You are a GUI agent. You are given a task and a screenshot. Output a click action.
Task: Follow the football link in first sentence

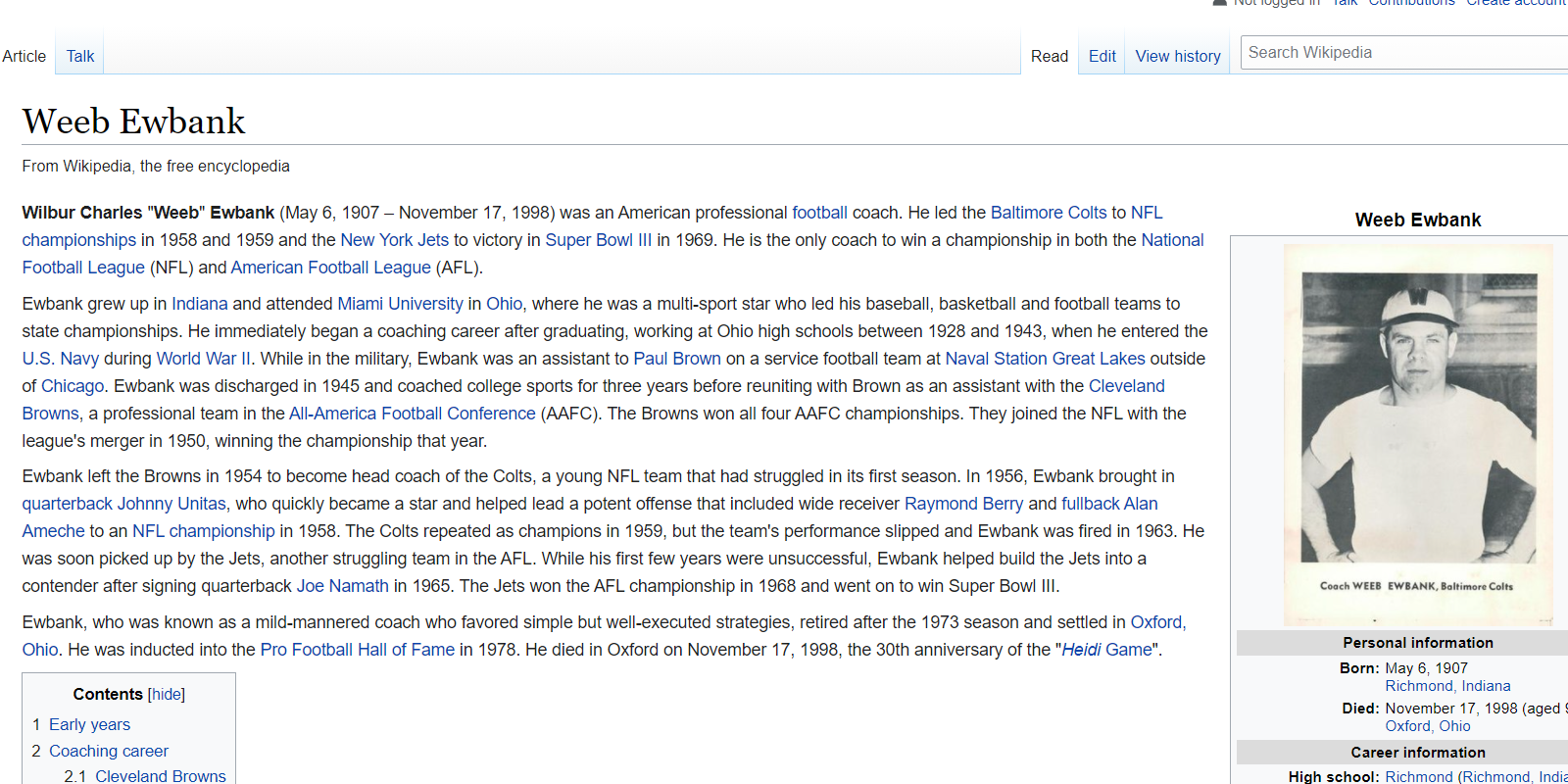(819, 213)
